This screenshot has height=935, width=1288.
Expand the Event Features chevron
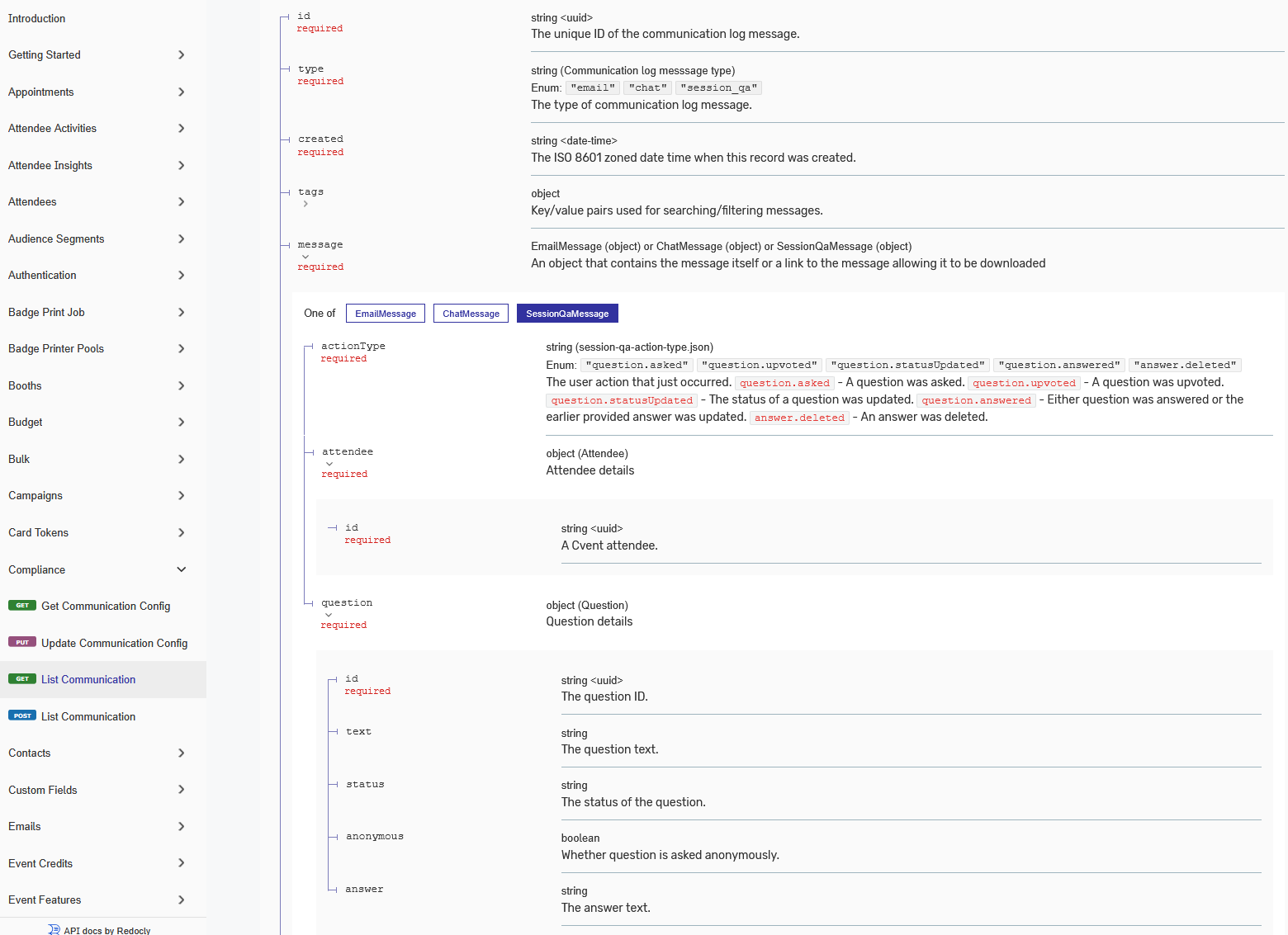(182, 900)
